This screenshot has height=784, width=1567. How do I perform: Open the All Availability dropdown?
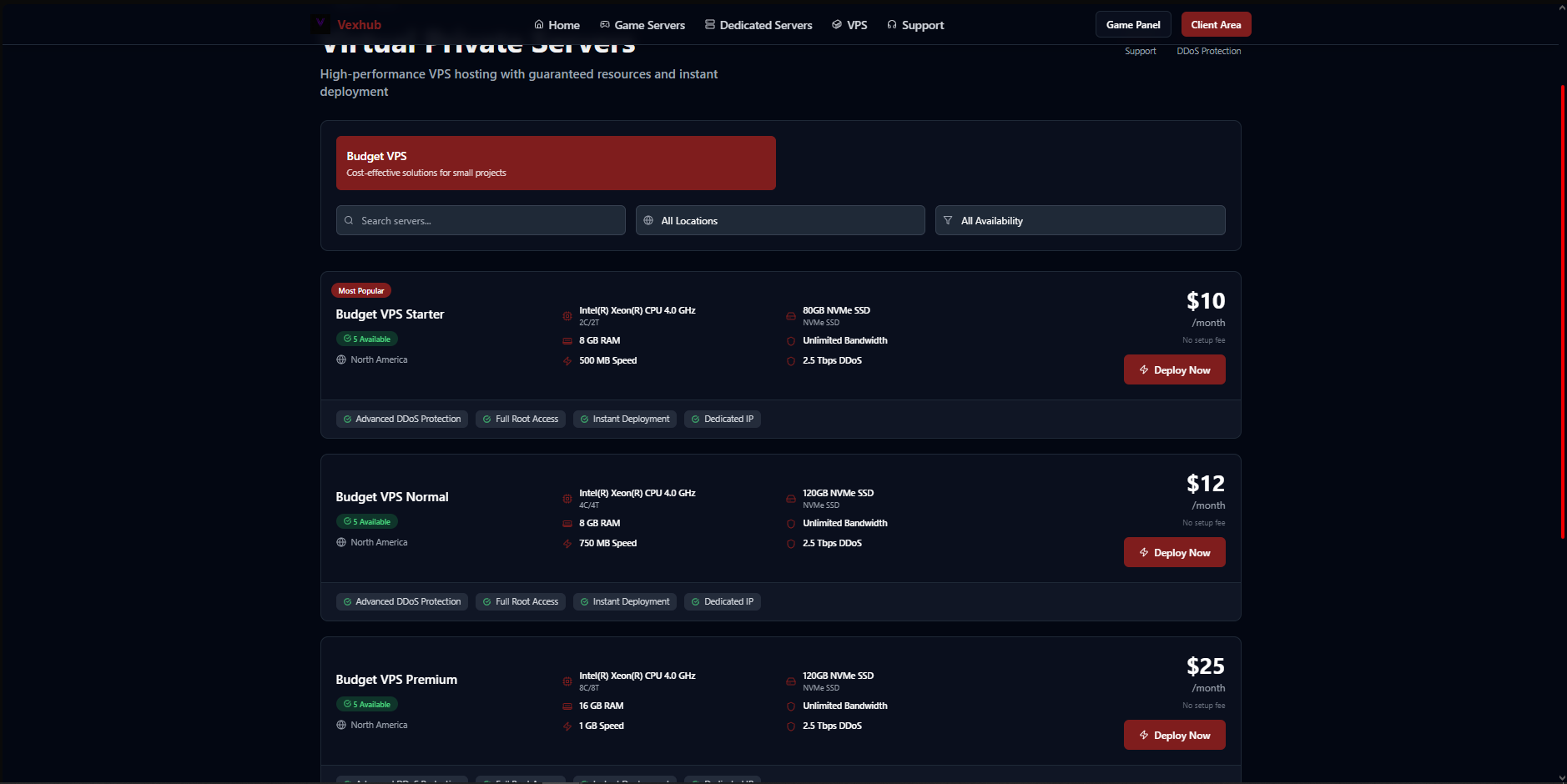click(1079, 220)
